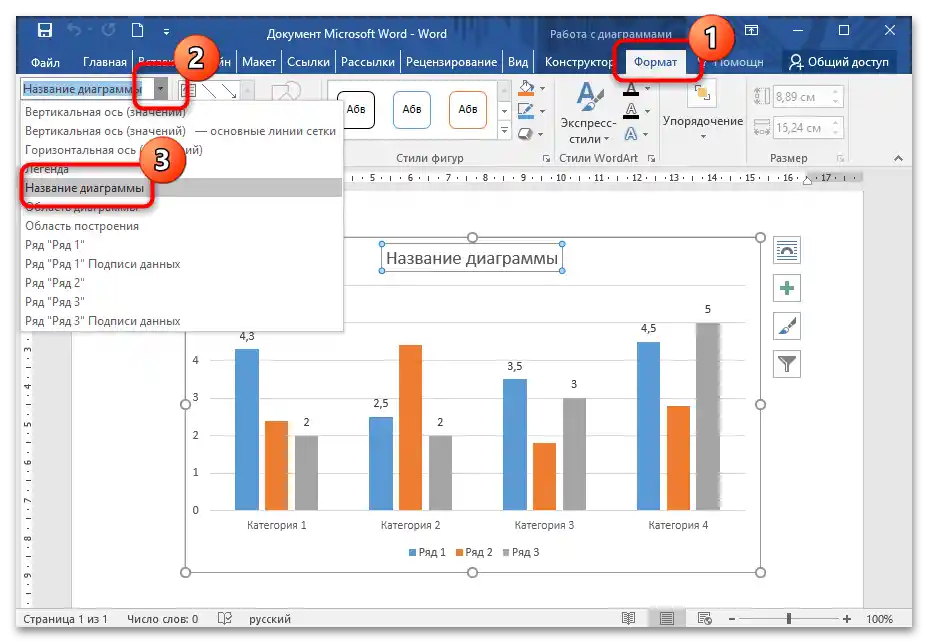Click the spelling check status icon
Image resolution: width=928 pixels, height=643 pixels.
[x=225, y=619]
